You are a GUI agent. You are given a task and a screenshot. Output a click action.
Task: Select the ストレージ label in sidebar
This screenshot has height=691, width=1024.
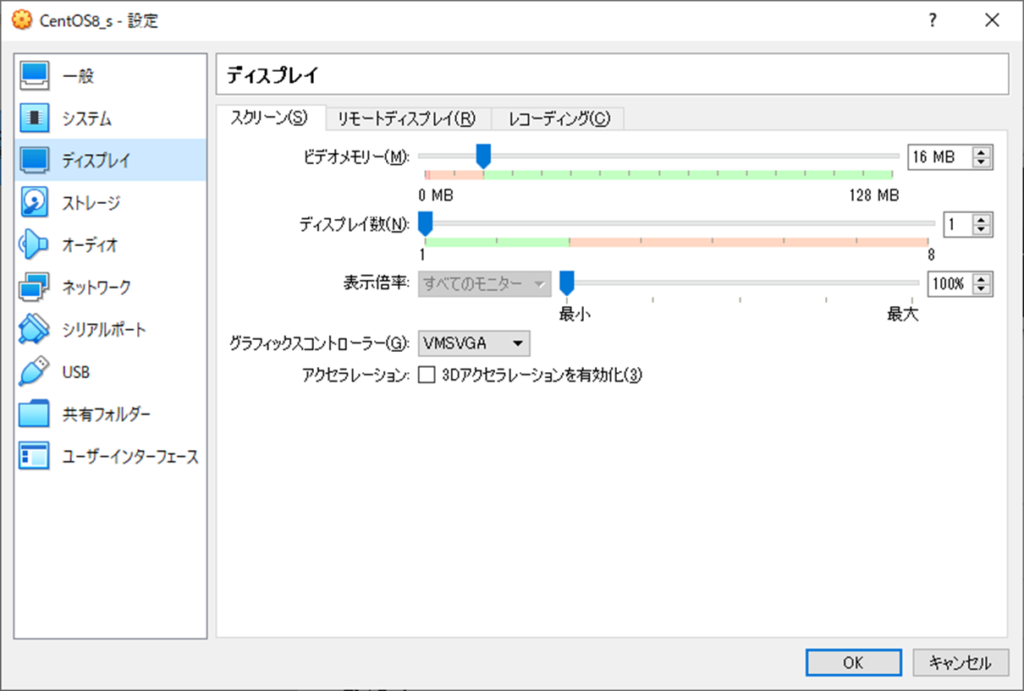91,202
